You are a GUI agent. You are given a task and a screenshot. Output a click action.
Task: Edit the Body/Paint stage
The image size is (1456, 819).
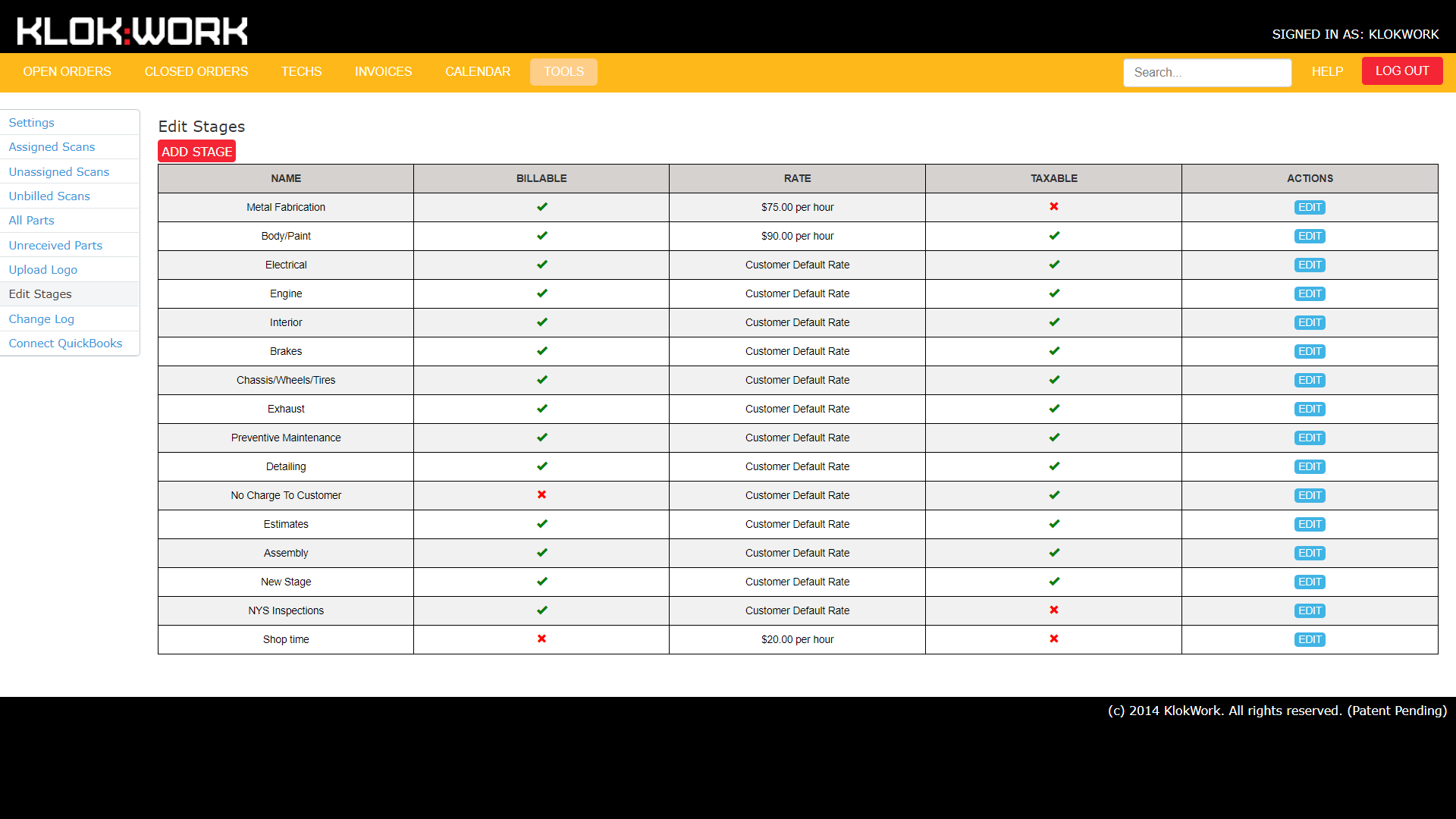coord(1310,236)
